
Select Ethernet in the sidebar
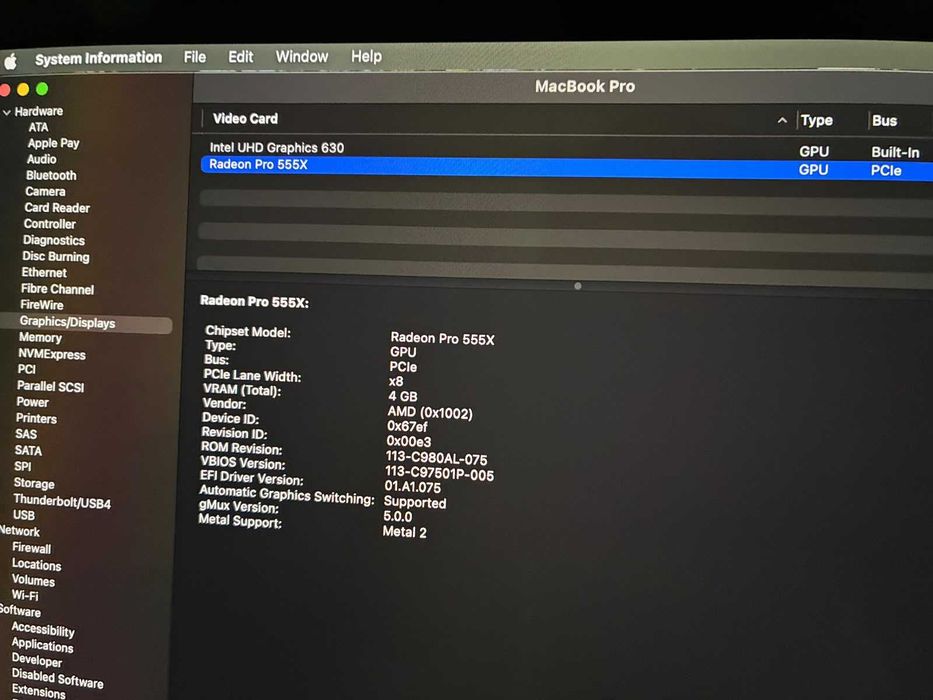44,273
